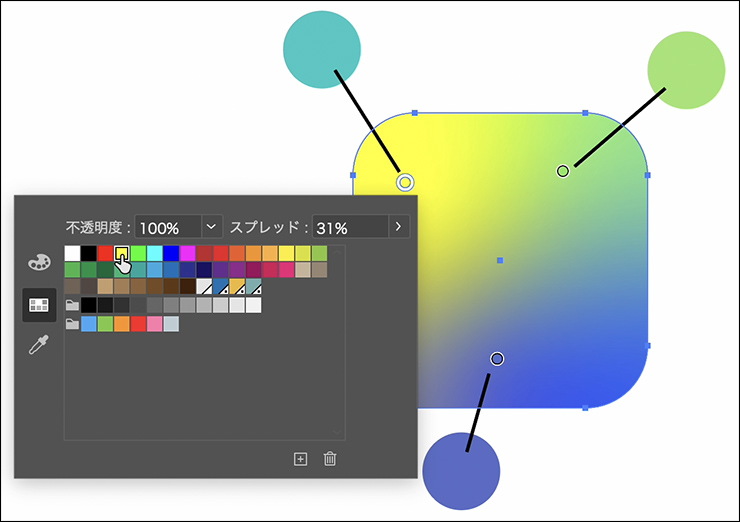Click the 不透明度 100% input field
The image size is (740, 522).
[x=167, y=227]
